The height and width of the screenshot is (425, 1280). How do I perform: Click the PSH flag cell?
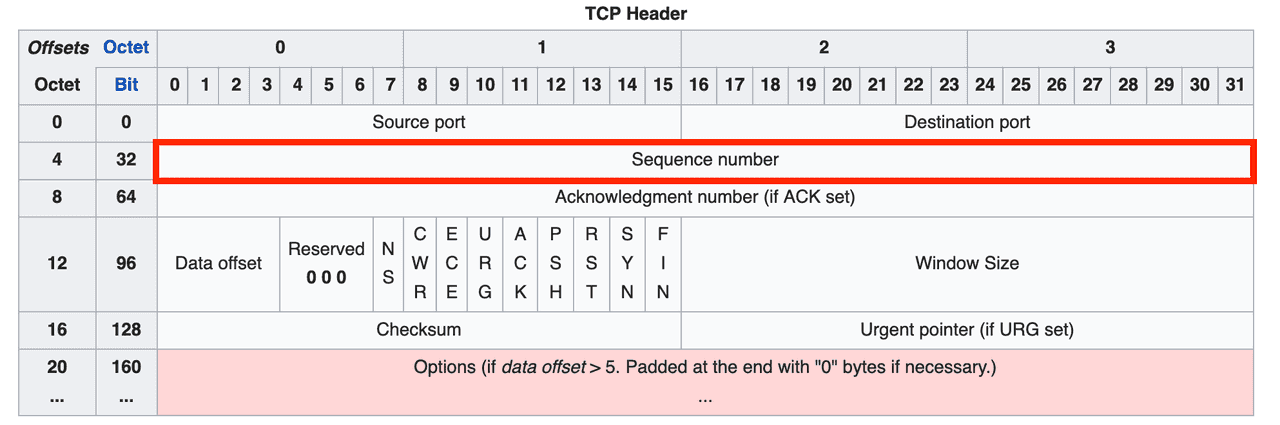coord(556,264)
